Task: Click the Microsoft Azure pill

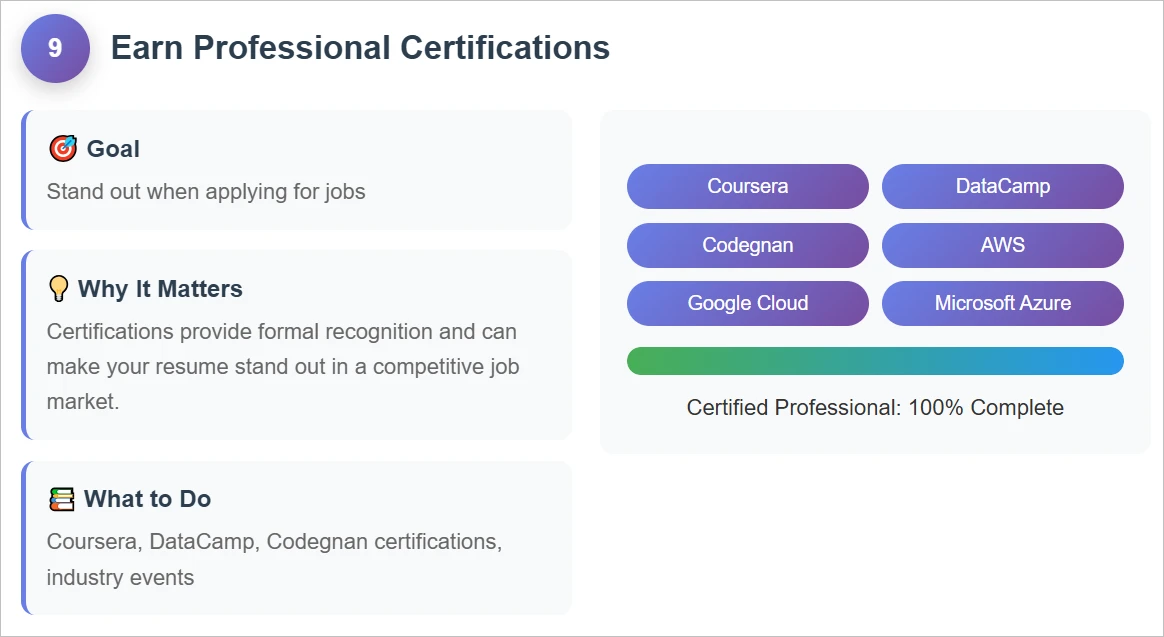Action: (1003, 303)
